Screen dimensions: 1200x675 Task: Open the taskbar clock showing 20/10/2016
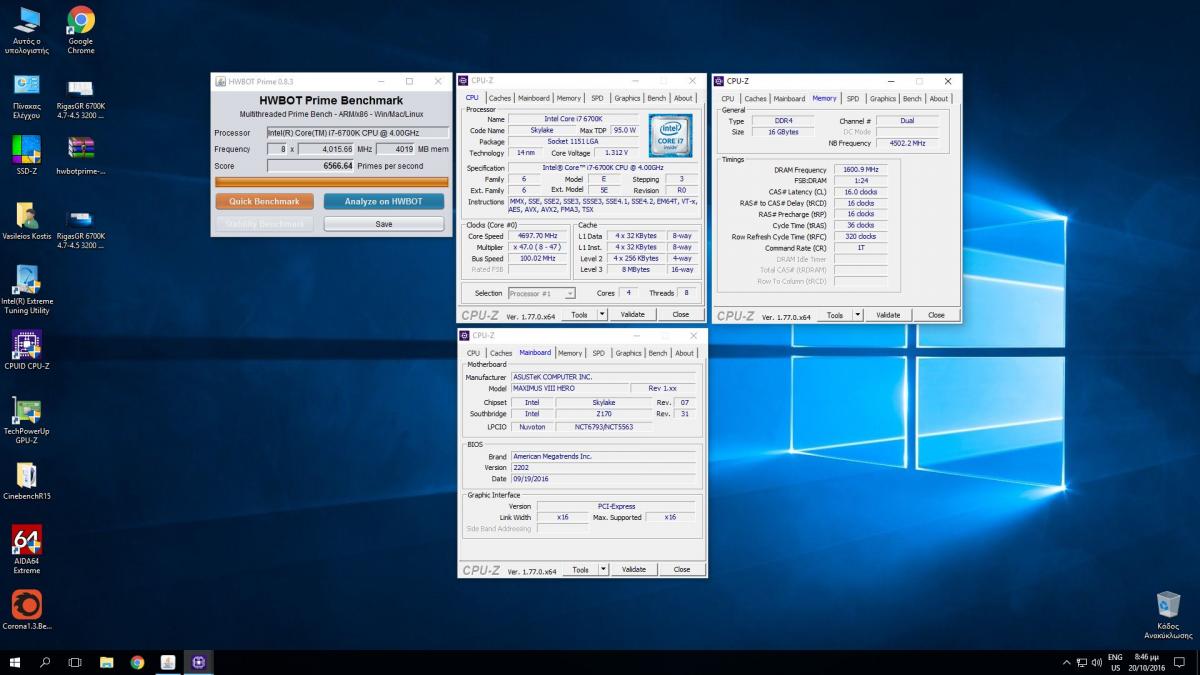point(1146,662)
